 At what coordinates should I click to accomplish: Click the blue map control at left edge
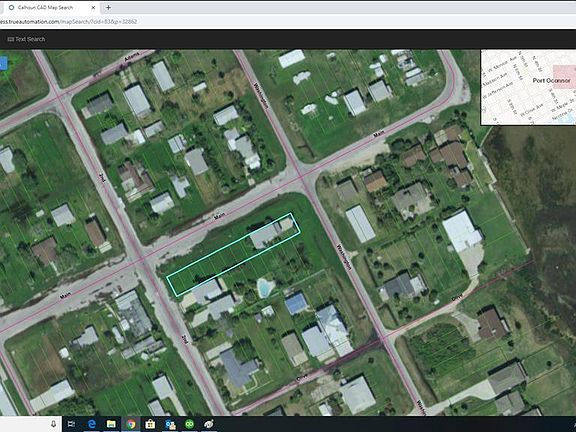pyautogui.click(x=3, y=63)
